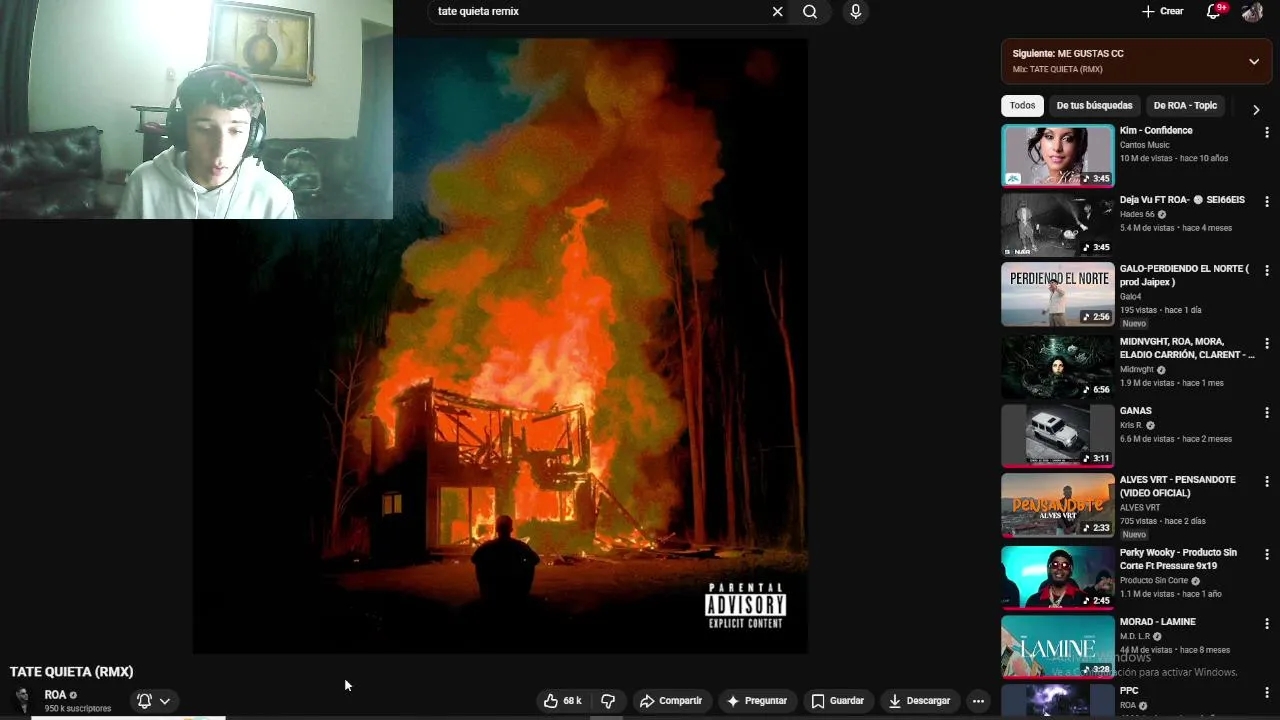This screenshot has width=1280, height=720.
Task: Start voice search with microphone icon
Action: [x=855, y=12]
